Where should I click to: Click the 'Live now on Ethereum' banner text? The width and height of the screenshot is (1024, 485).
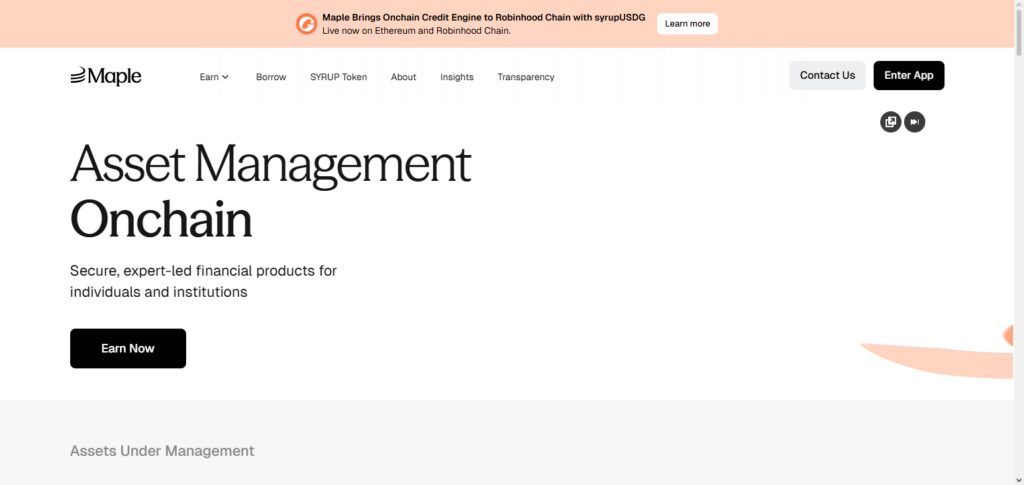pyautogui.click(x=416, y=31)
